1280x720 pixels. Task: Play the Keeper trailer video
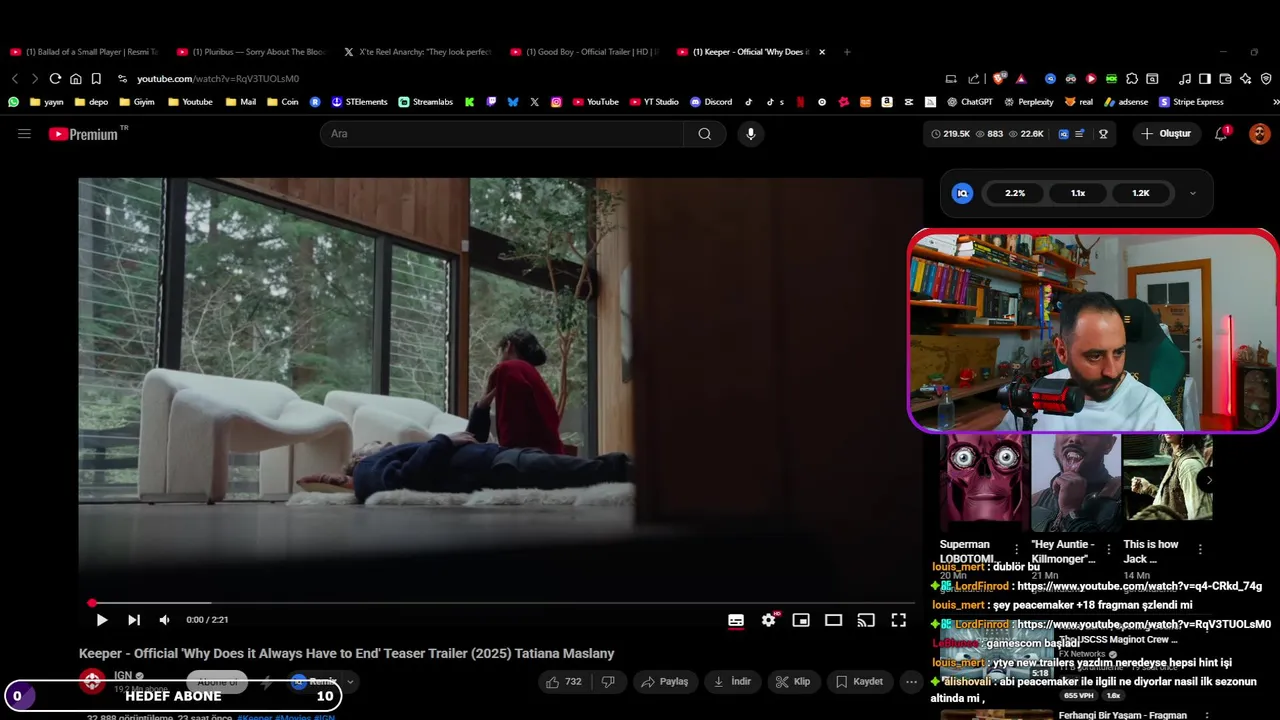pyautogui.click(x=101, y=620)
